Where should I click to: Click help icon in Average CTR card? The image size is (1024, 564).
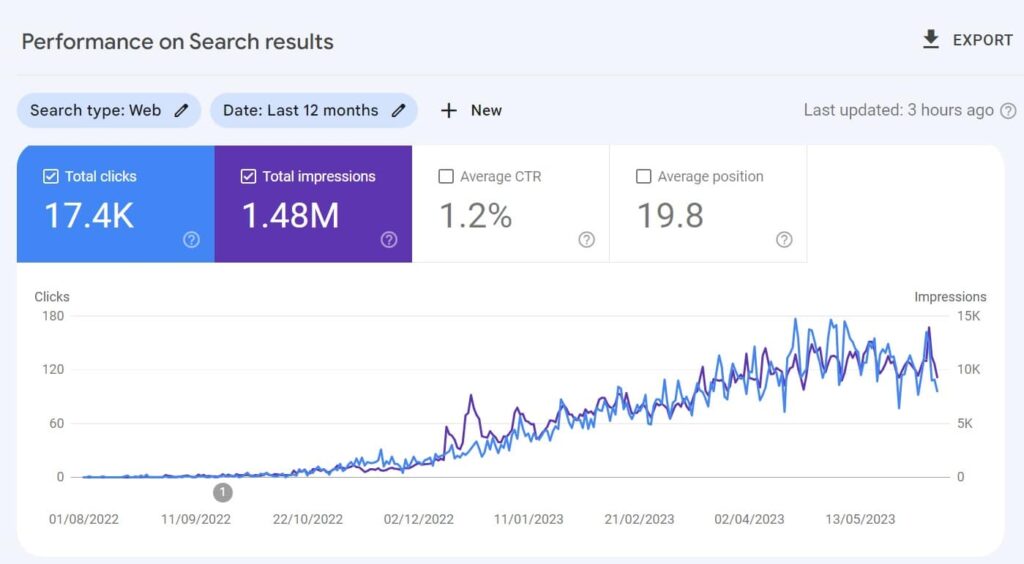[x=586, y=240]
